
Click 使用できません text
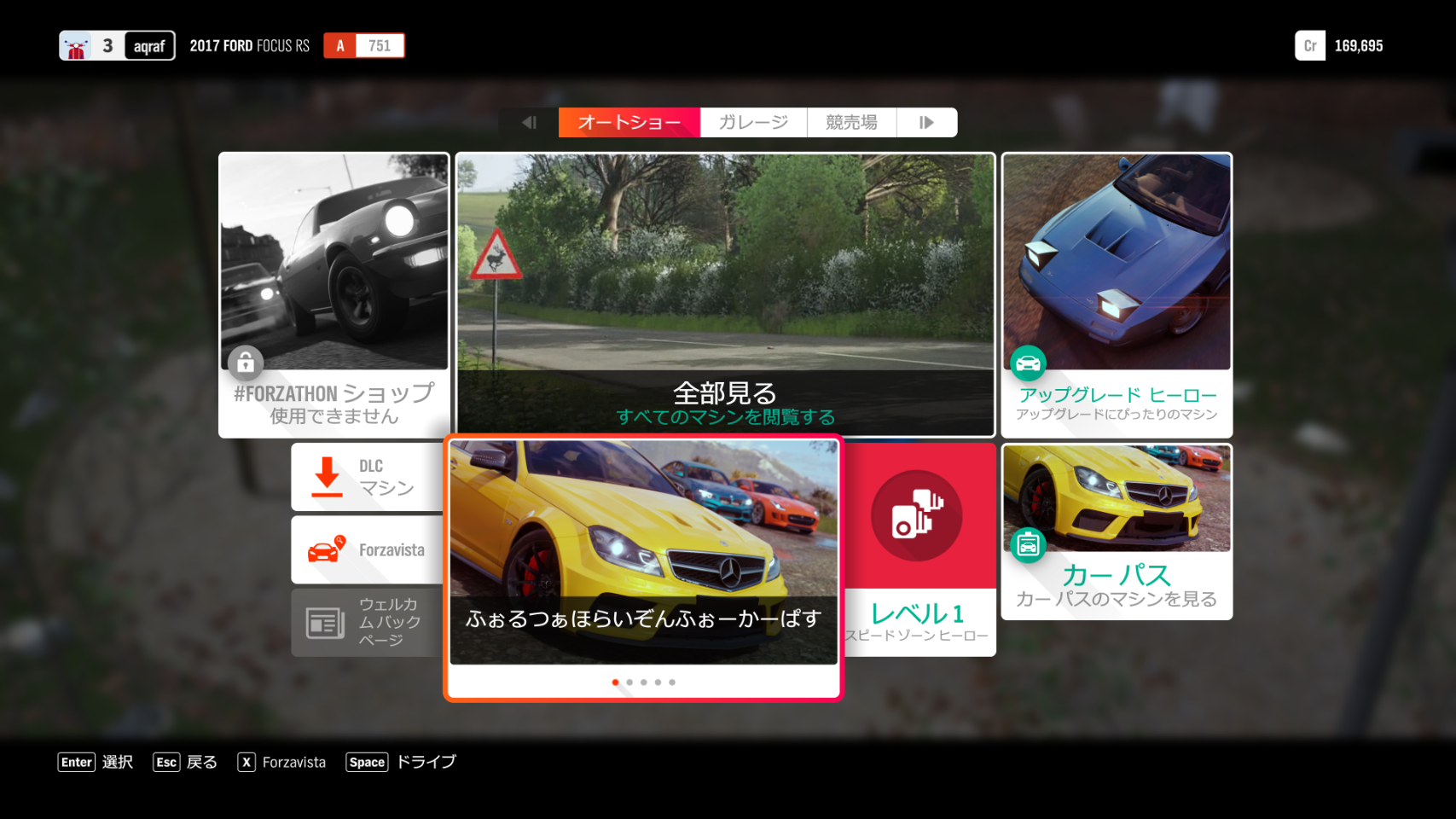[334, 416]
